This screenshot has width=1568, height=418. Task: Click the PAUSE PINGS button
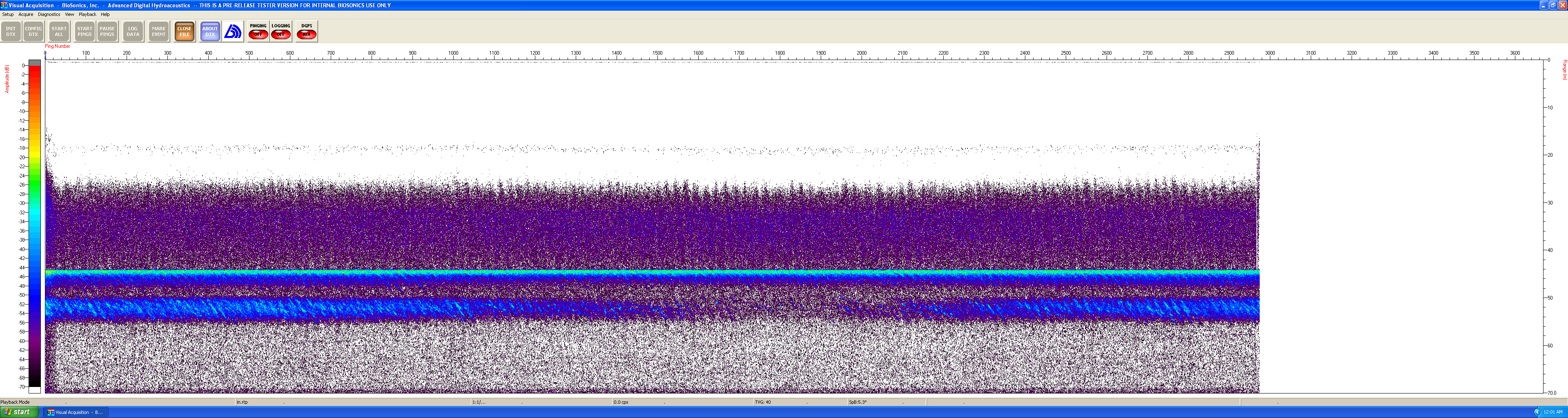coord(107,32)
